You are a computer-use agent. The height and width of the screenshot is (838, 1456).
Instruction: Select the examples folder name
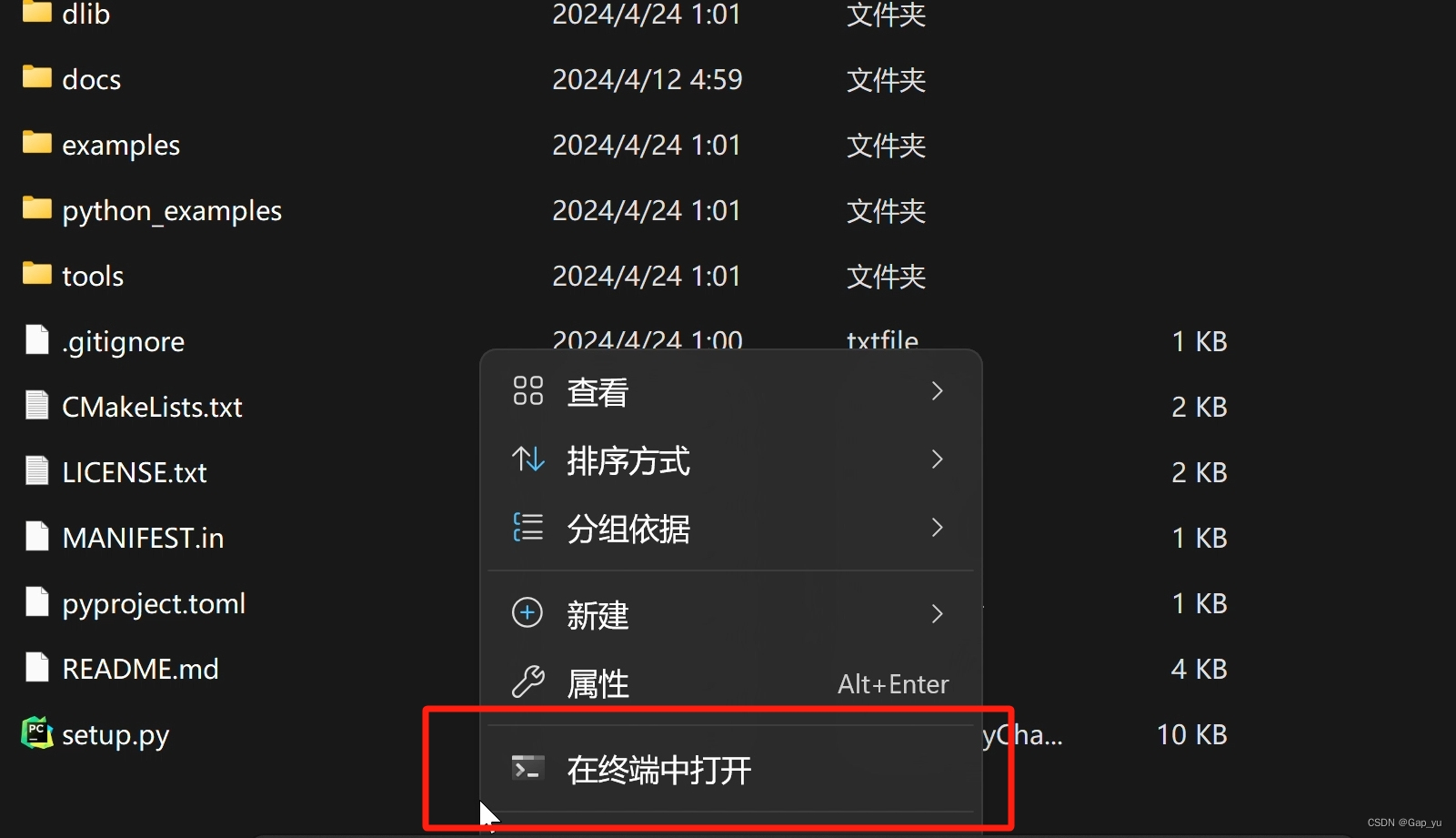tap(121, 146)
